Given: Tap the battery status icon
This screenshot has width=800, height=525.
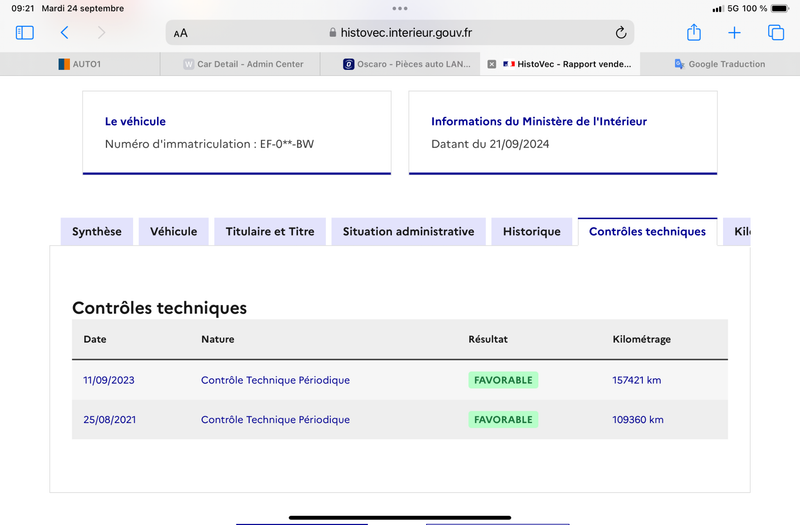Looking at the screenshot, I should 780,8.
